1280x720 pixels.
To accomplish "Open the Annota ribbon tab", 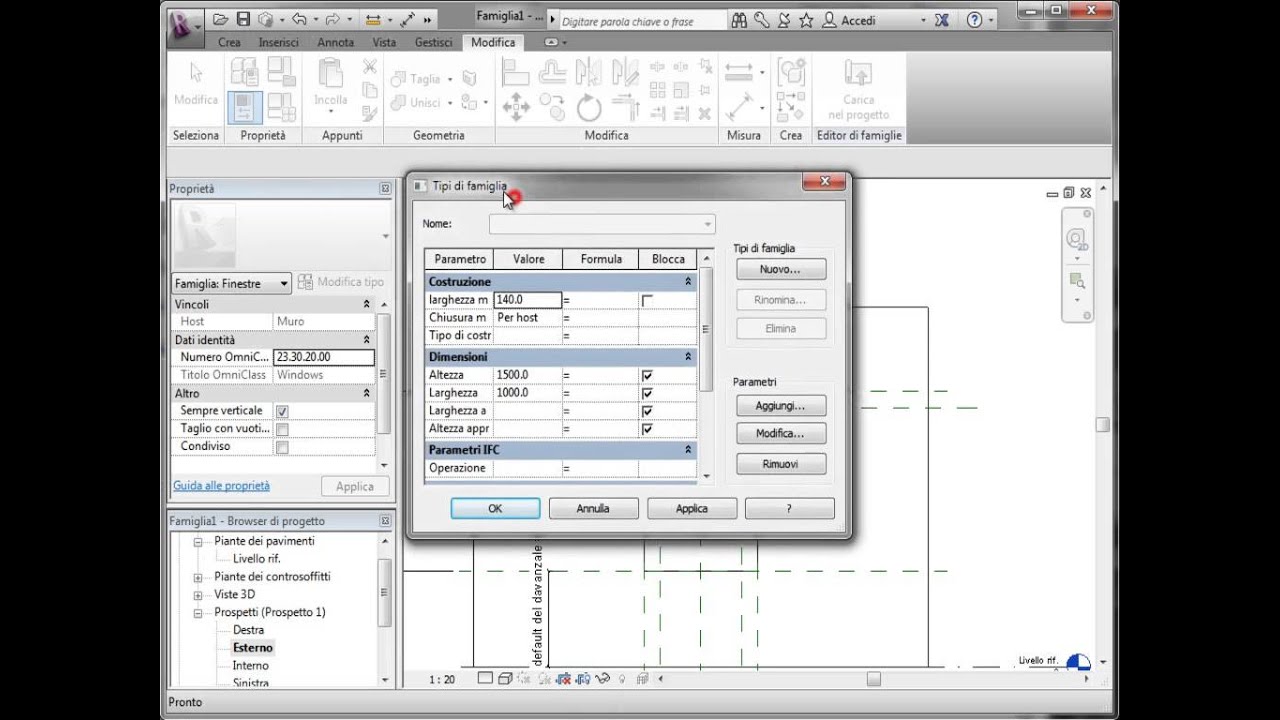I will (336, 43).
